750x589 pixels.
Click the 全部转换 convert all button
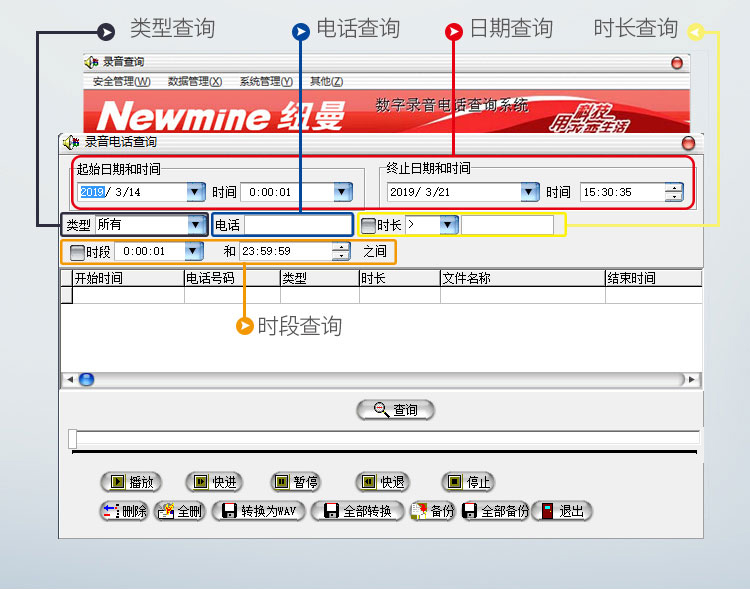point(358,511)
